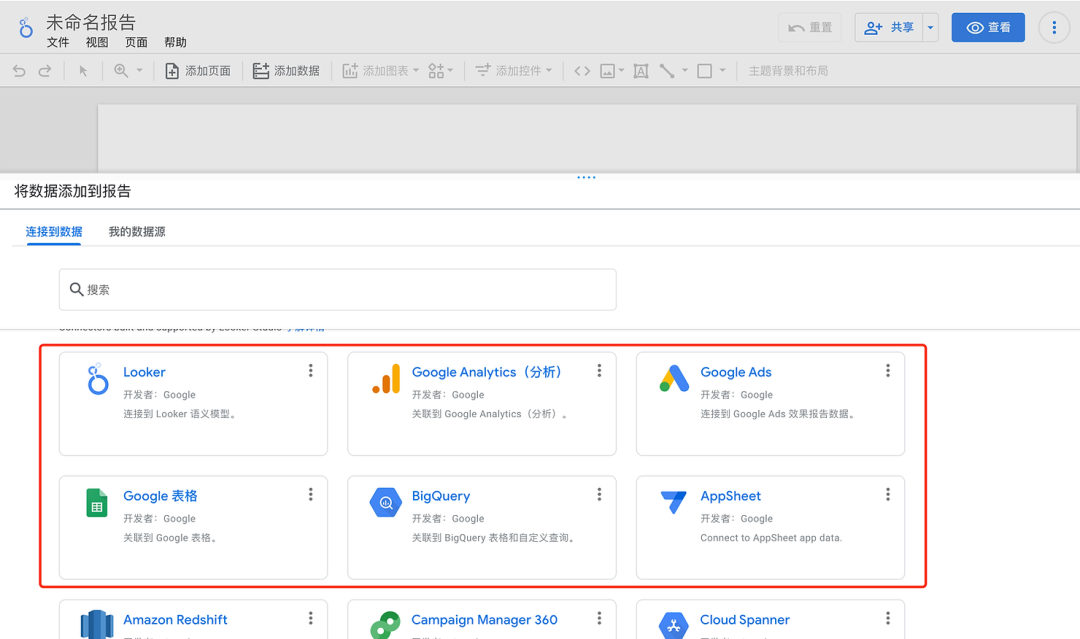Open the 共享 (Share) dropdown arrow
This screenshot has width=1080, height=639.
pyautogui.click(x=930, y=27)
